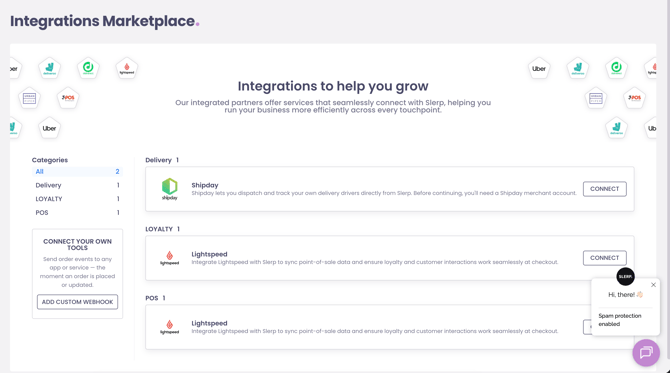Click the Categories label
Image resolution: width=670 pixels, height=373 pixels.
tap(50, 160)
